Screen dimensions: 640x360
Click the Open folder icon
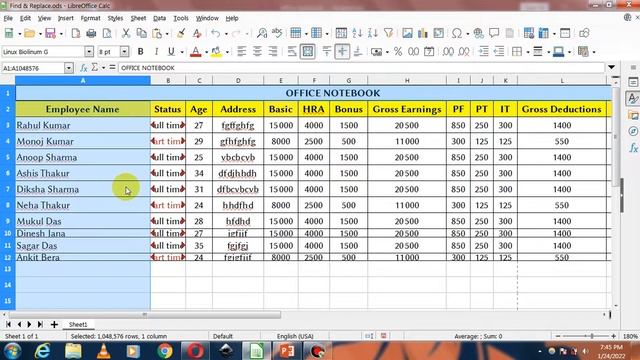[29, 33]
